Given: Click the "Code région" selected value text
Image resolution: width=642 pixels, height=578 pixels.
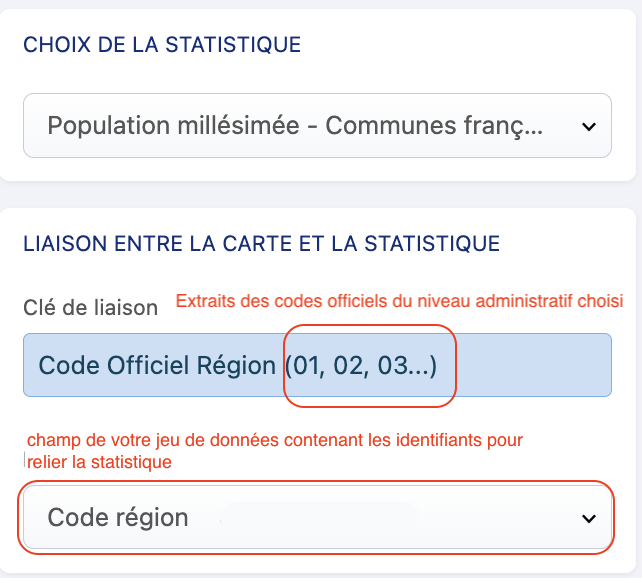Looking at the screenshot, I should coord(118,517).
